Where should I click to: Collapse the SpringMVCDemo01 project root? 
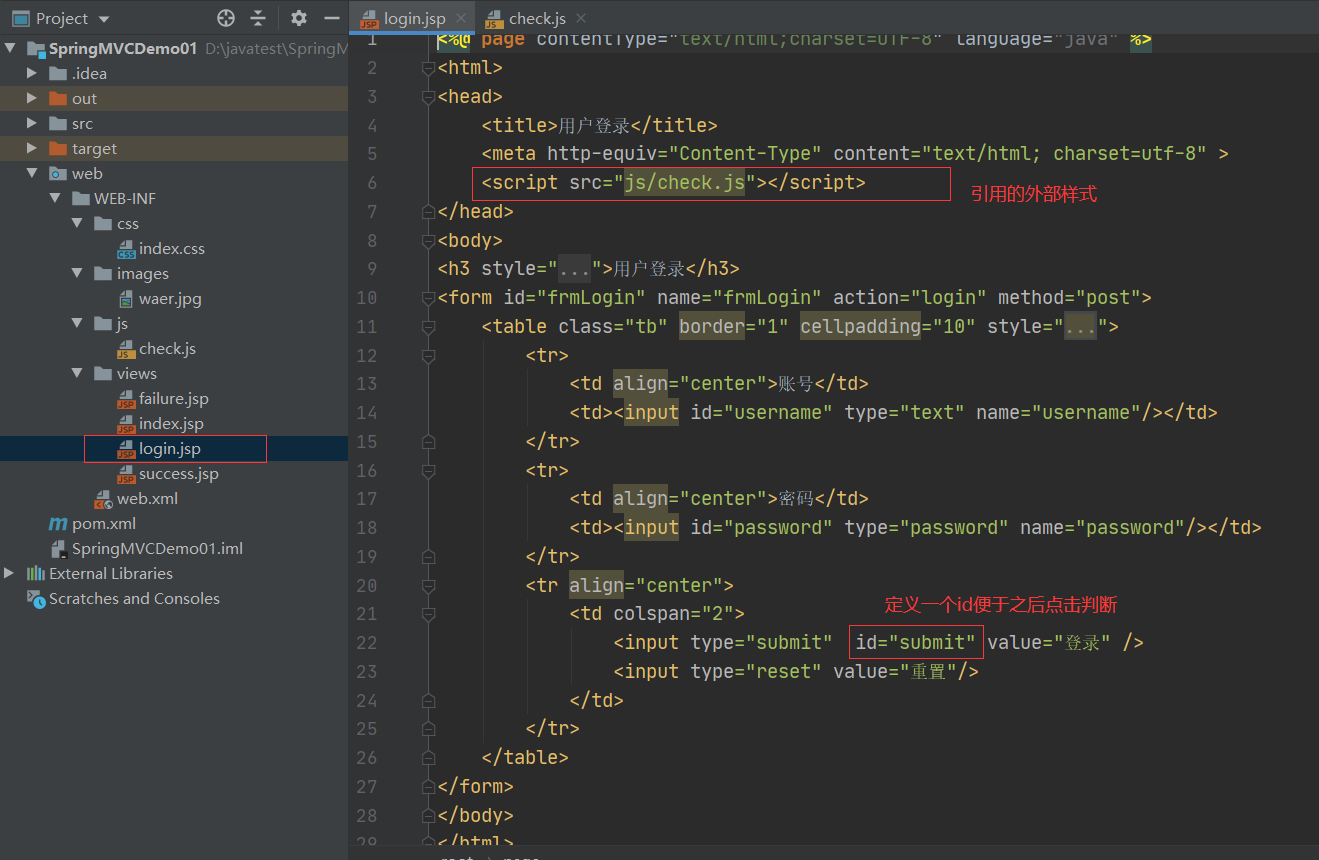pos(10,48)
